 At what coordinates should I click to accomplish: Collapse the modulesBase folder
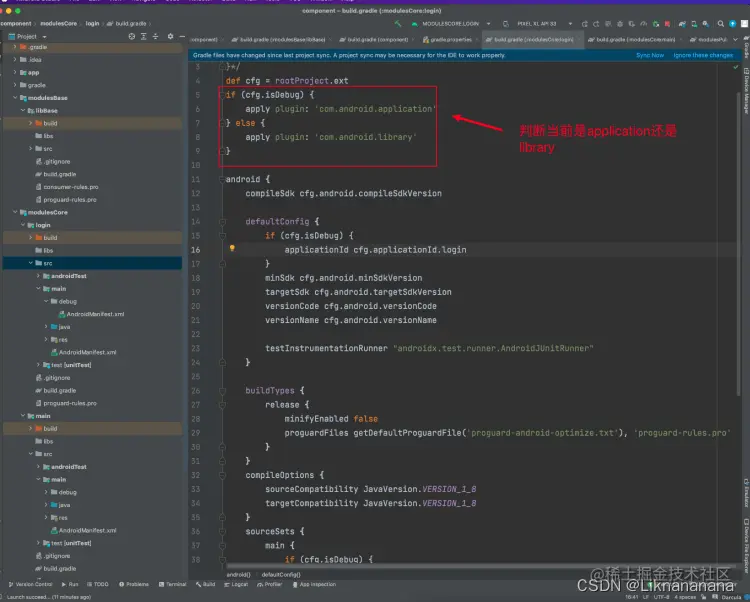click(x=15, y=98)
